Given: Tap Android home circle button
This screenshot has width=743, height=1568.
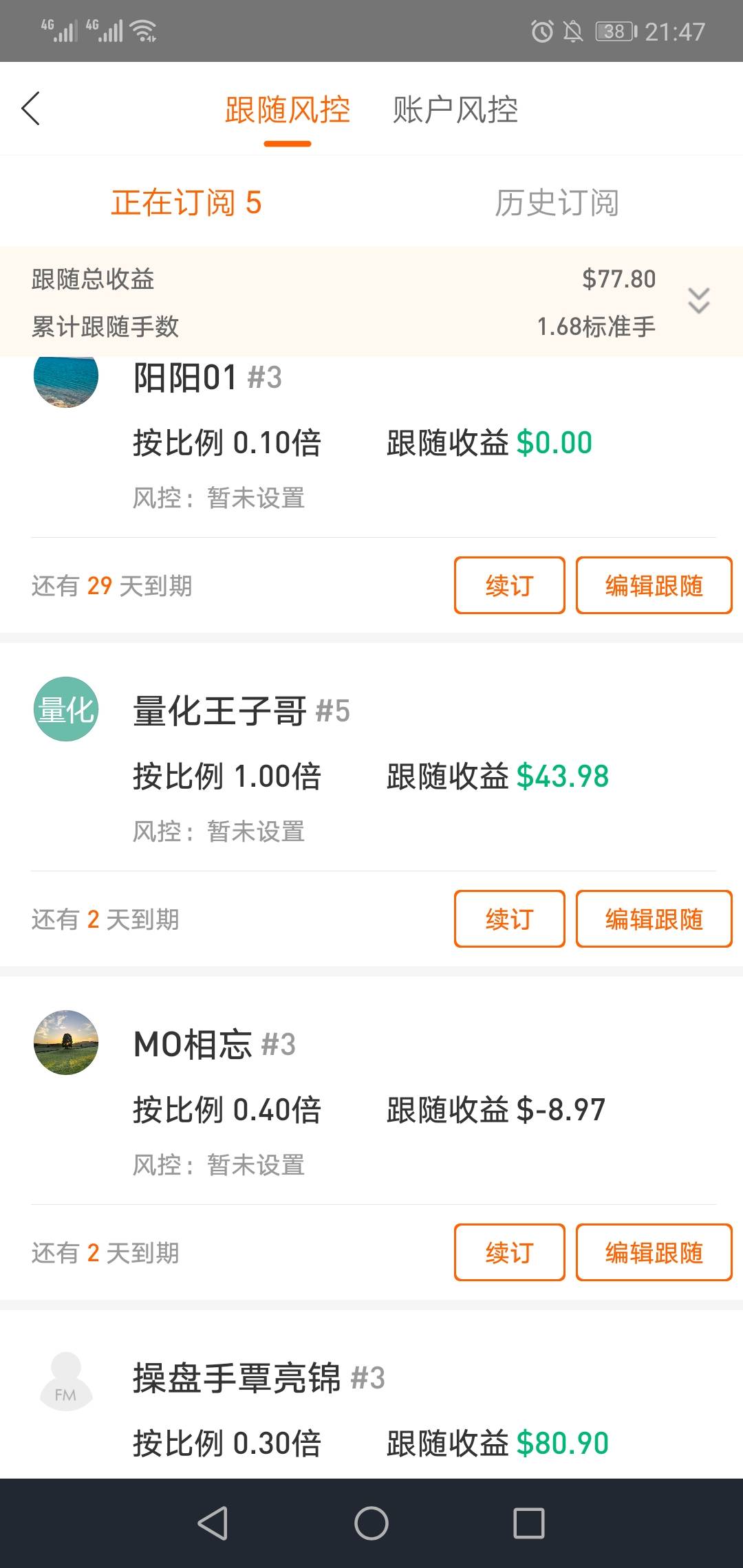Looking at the screenshot, I should [x=371, y=1523].
